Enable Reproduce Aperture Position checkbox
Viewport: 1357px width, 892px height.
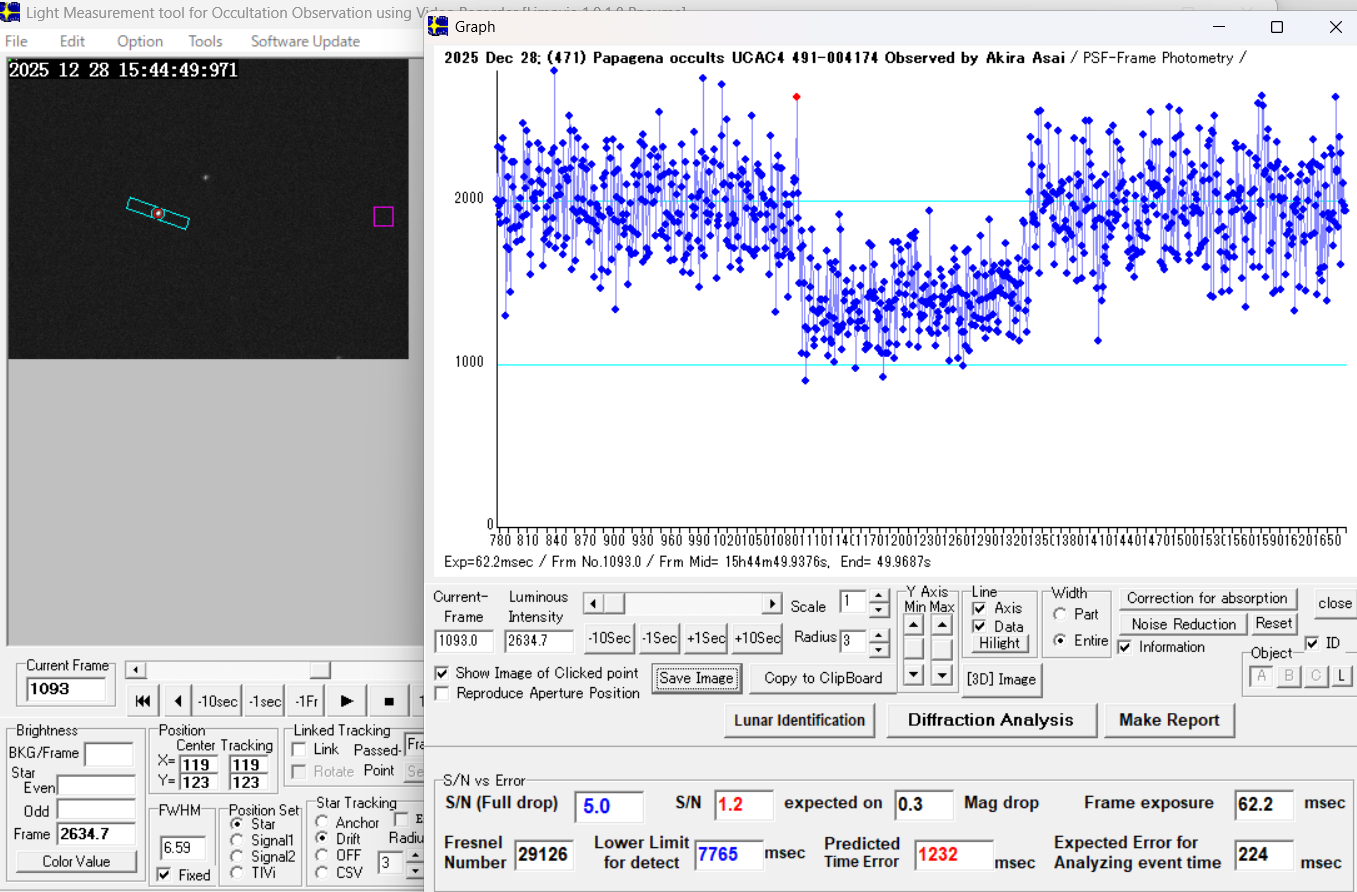443,693
